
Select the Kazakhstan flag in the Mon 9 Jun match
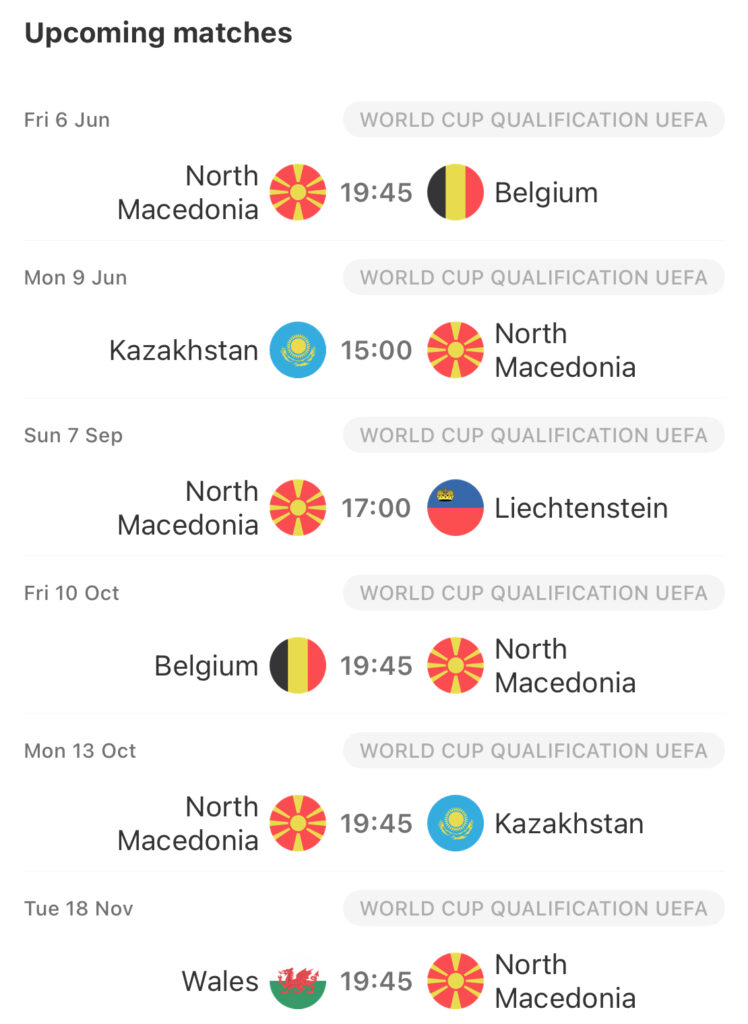(298, 350)
